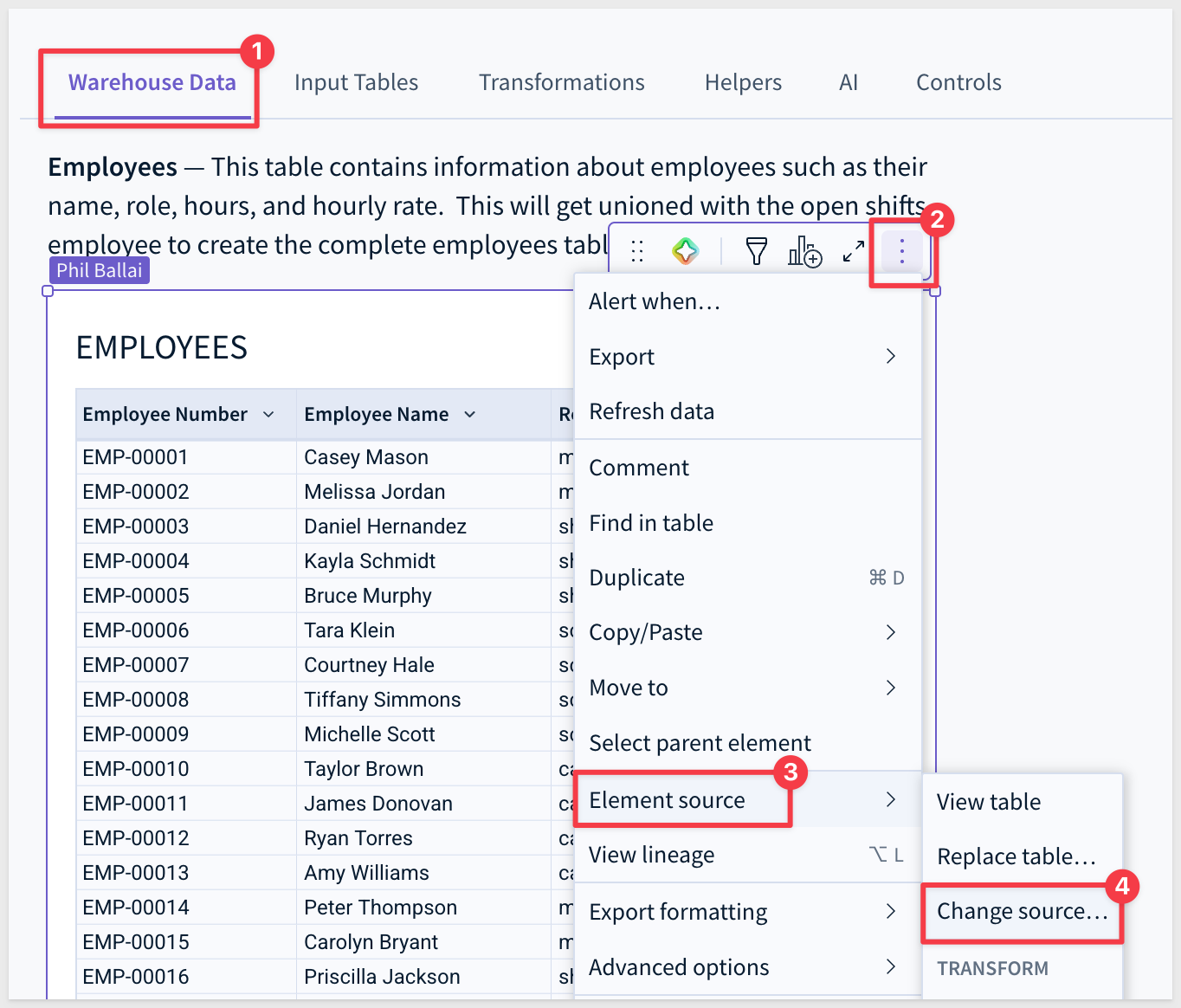Screen dimensions: 1181x1008
Task: Select cell Daniel Hernandez
Action: [x=423, y=527]
